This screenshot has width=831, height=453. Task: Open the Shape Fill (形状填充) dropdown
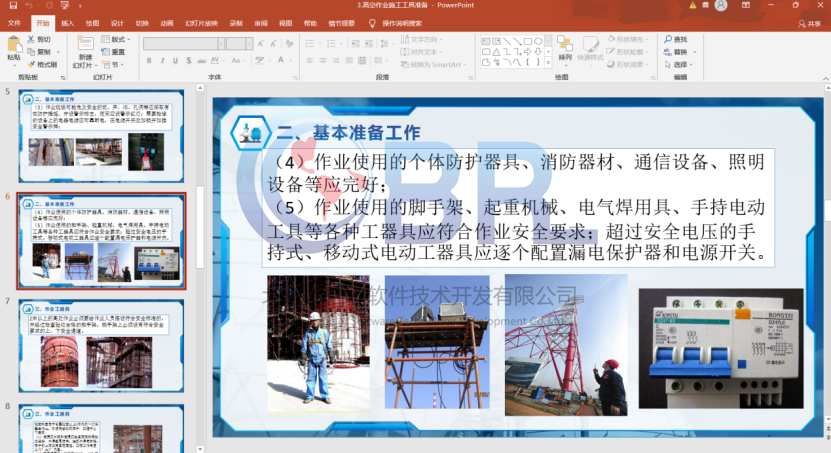click(x=629, y=39)
